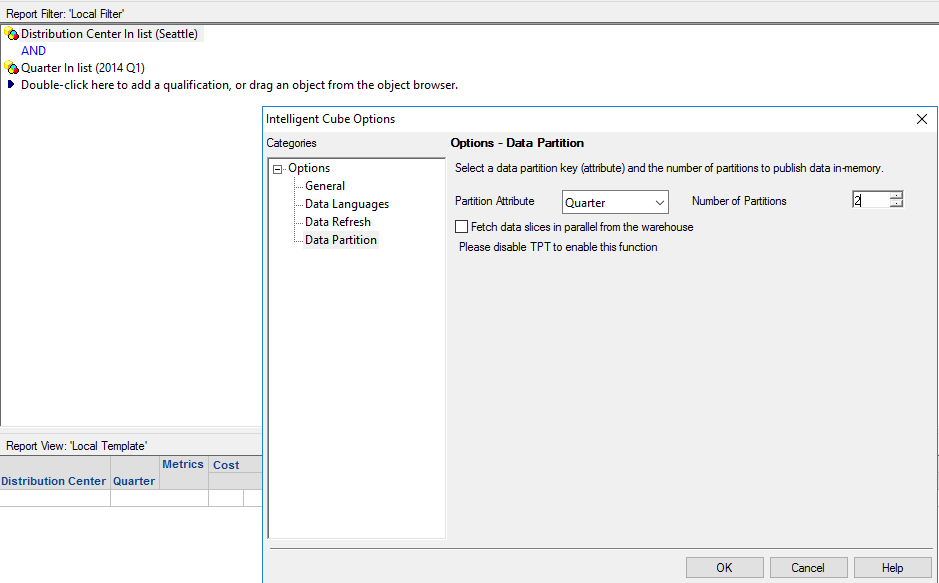The image size is (939, 583).
Task: Open the Partition Attribute dropdown showing Quarter
Action: [661, 202]
